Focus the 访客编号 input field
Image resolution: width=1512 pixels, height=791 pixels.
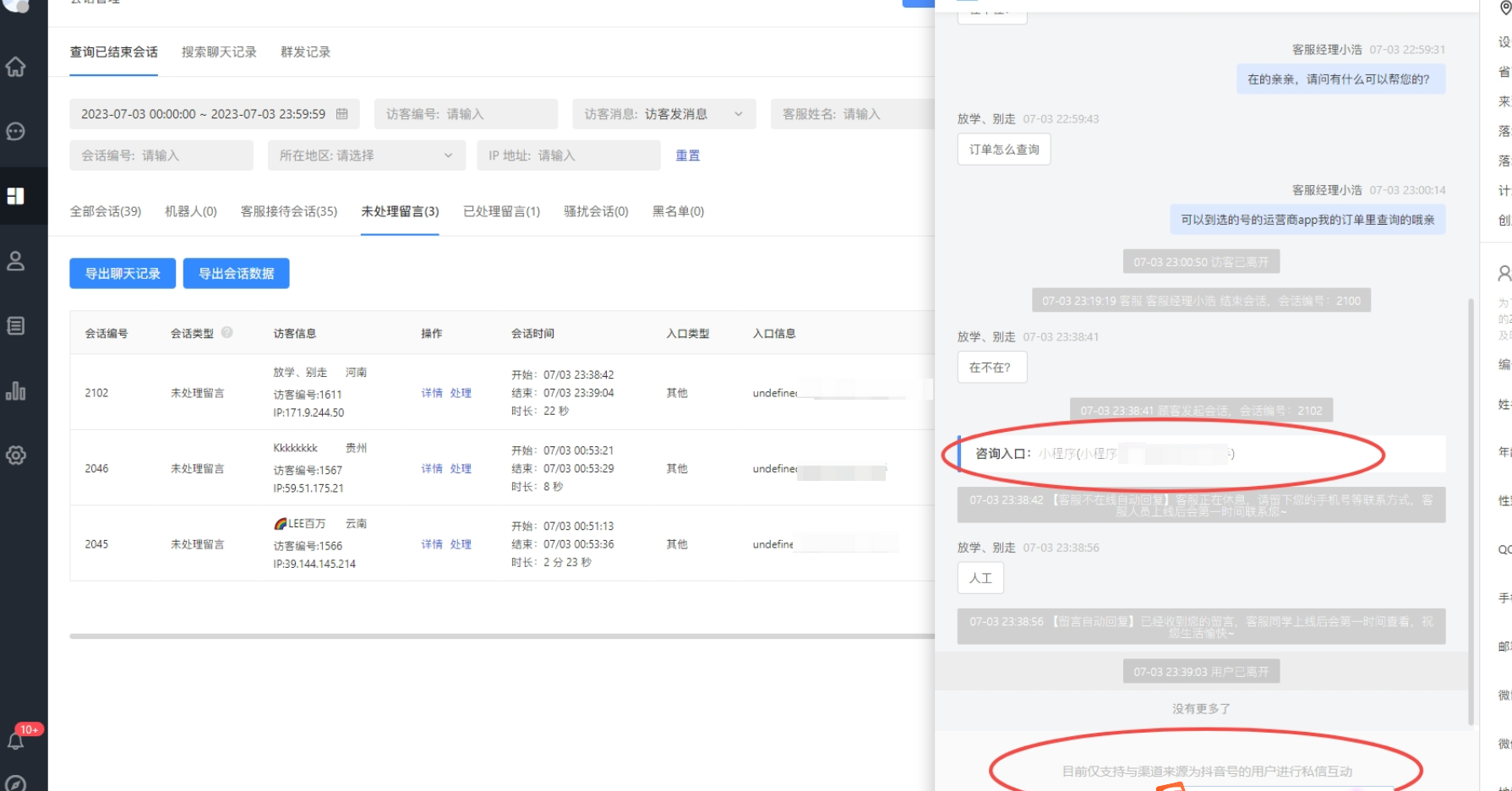coord(466,114)
